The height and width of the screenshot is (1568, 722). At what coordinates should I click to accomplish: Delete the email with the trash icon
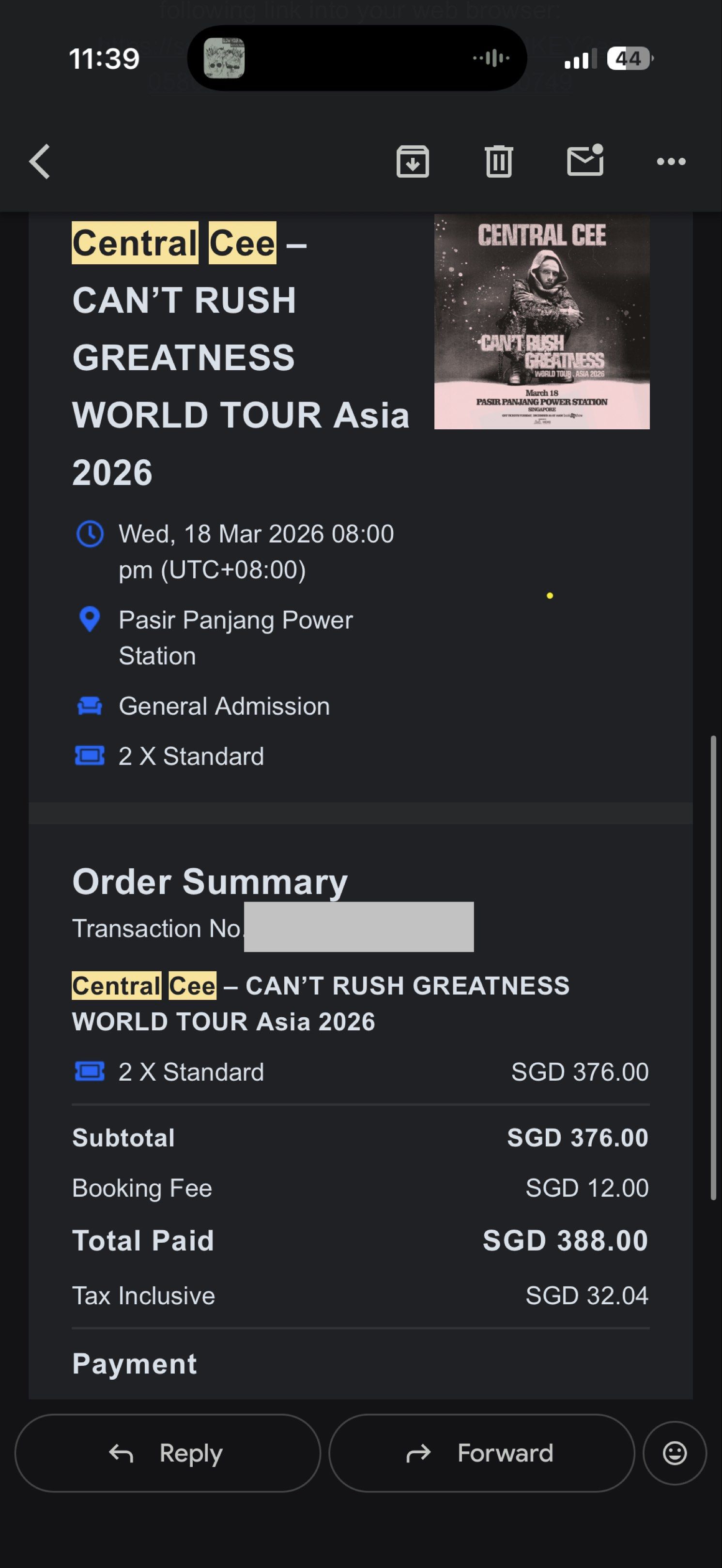(x=500, y=161)
